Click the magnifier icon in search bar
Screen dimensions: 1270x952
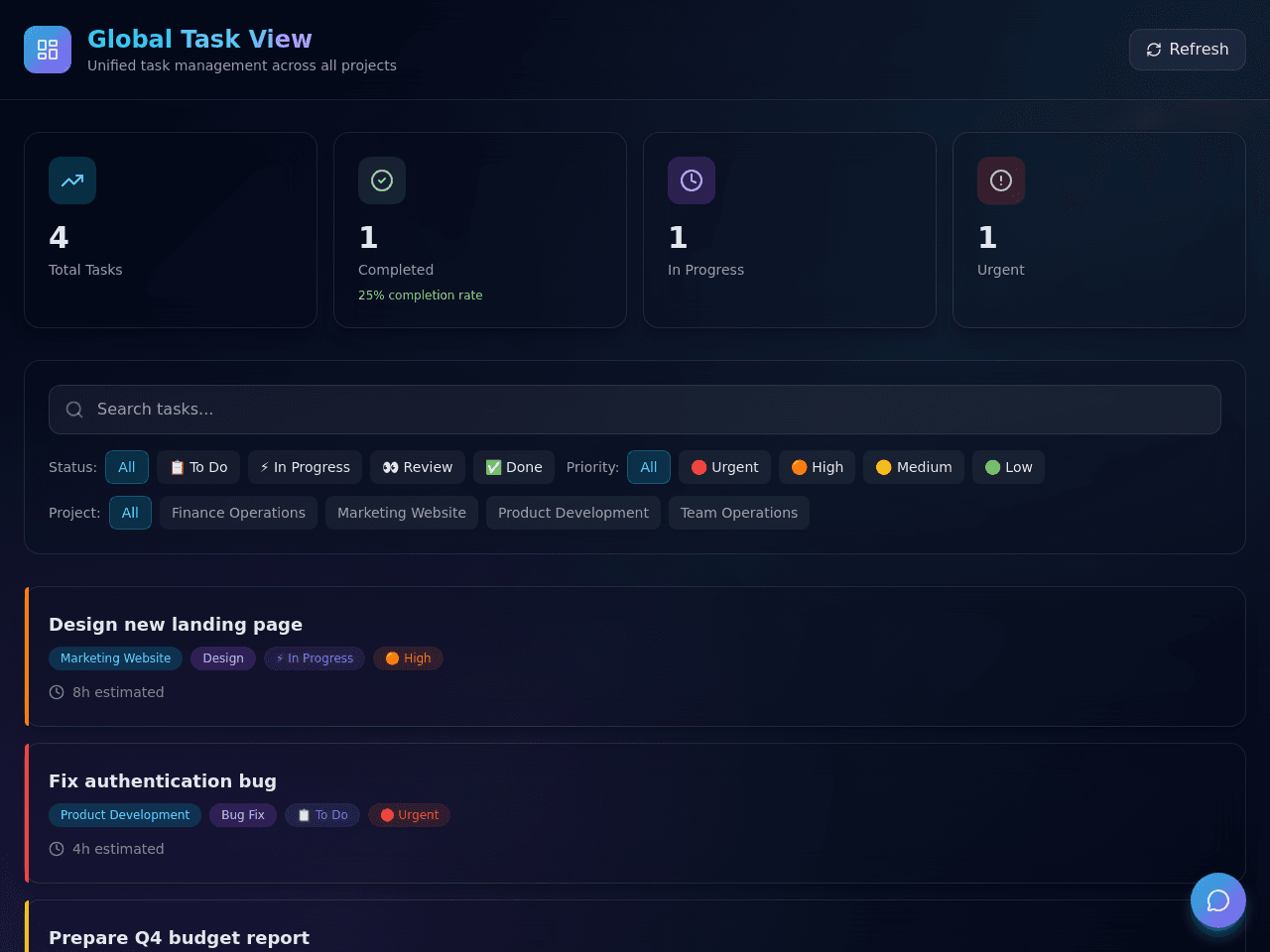pos(74,410)
